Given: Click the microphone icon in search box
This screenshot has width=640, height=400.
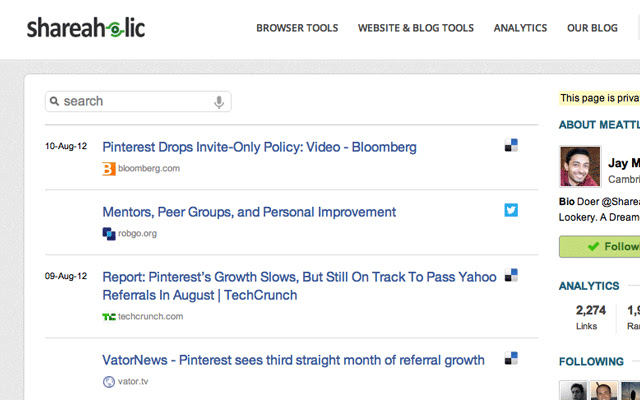Looking at the screenshot, I should pos(219,102).
